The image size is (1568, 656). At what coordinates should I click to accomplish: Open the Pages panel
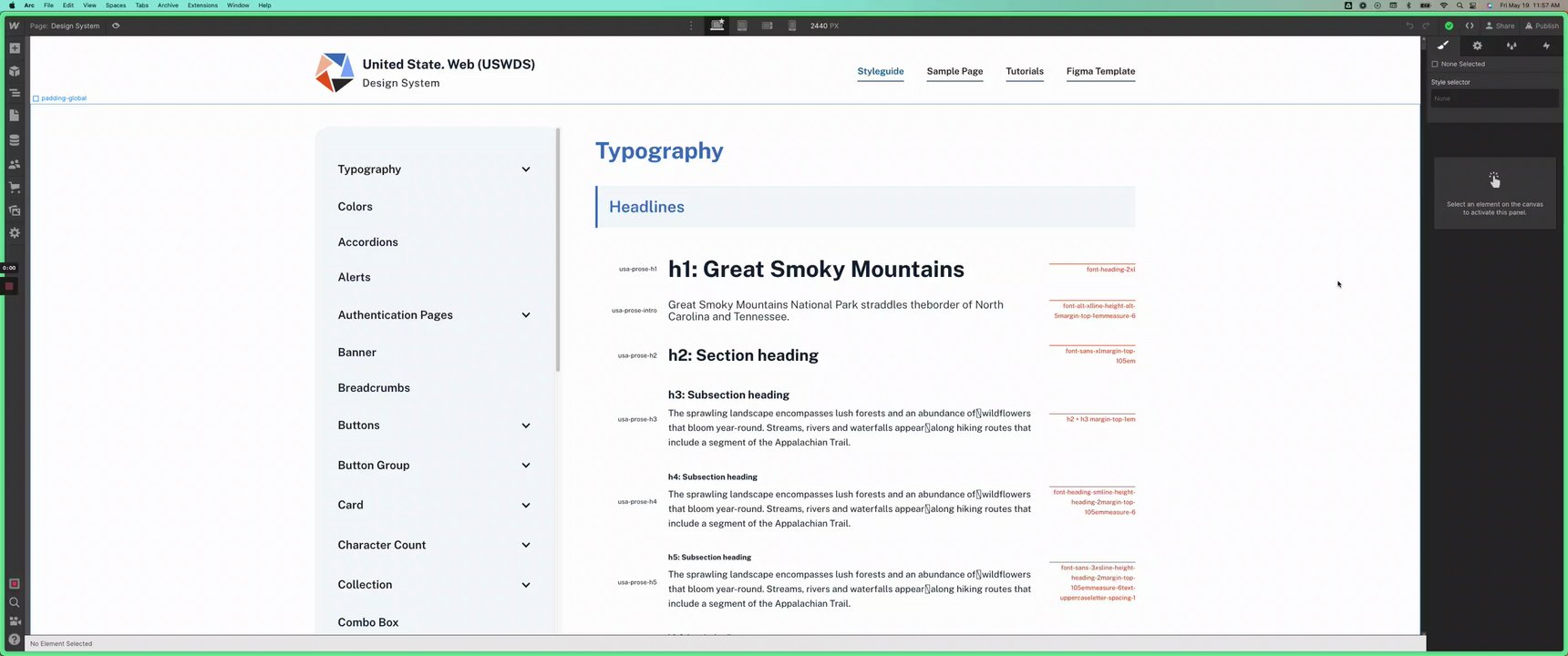coord(14,116)
